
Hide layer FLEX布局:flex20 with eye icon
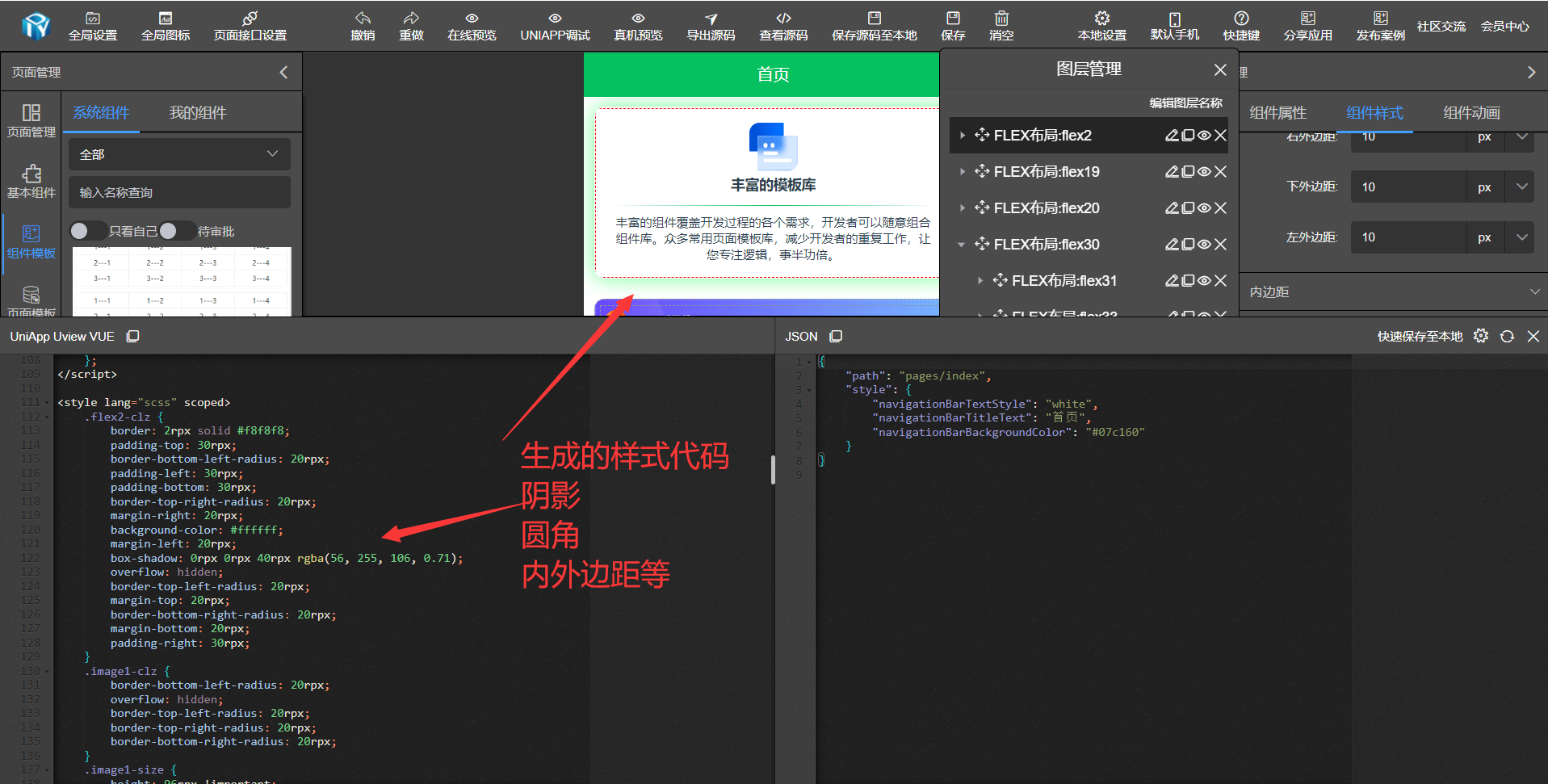(x=1204, y=208)
